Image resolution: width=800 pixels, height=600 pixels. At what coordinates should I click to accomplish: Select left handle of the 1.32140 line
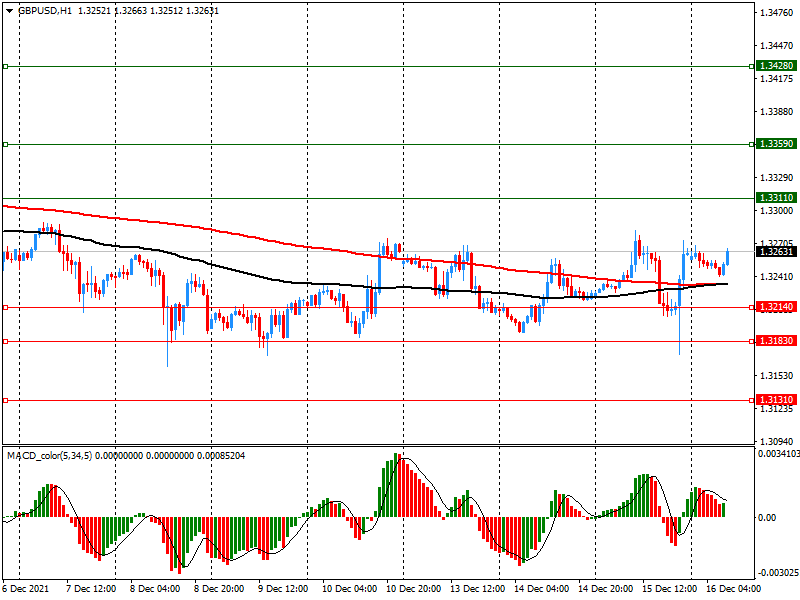coord(6,308)
